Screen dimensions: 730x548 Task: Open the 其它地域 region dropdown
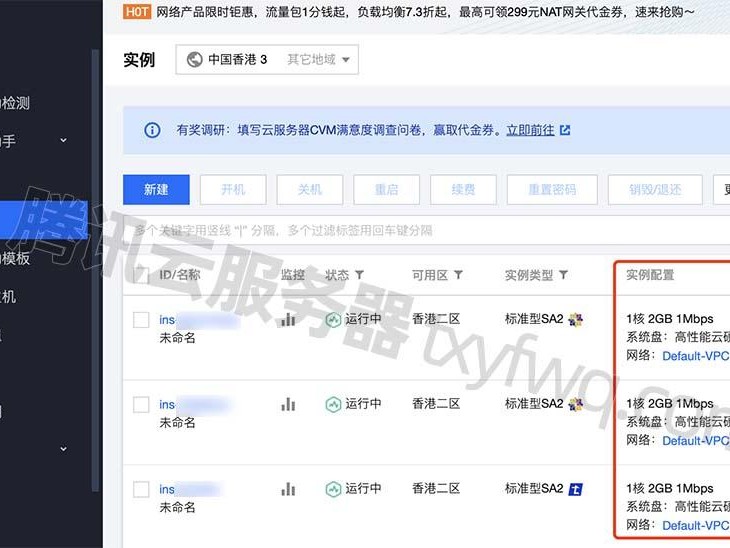pyautogui.click(x=318, y=60)
